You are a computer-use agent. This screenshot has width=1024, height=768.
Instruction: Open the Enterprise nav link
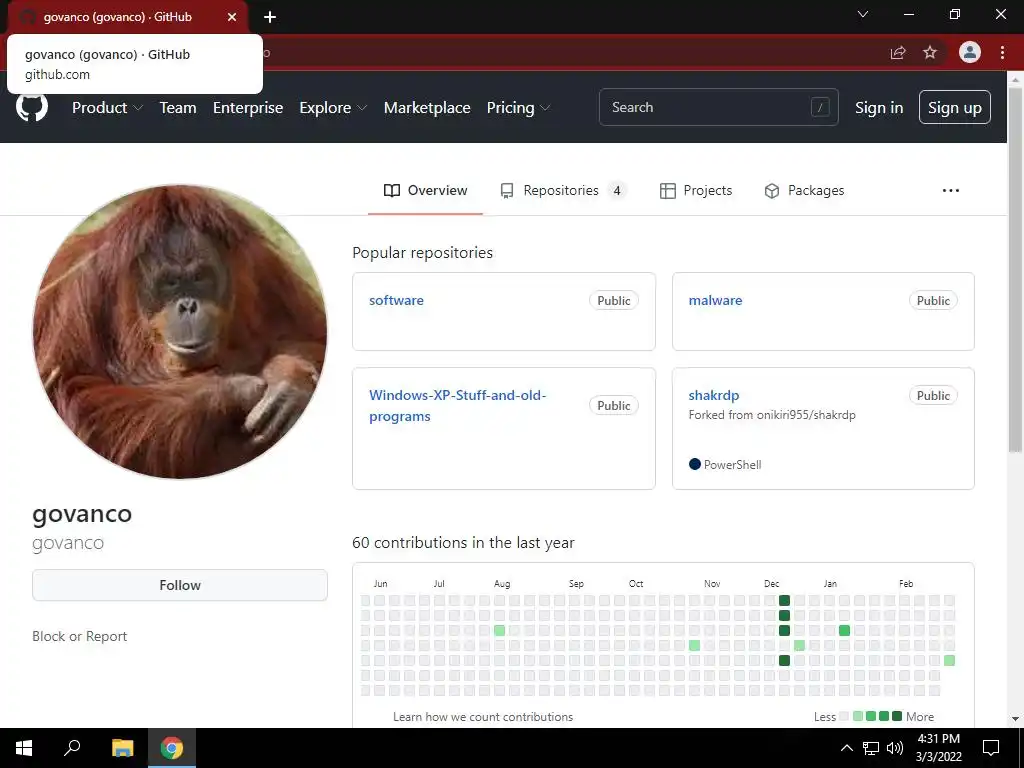248,108
